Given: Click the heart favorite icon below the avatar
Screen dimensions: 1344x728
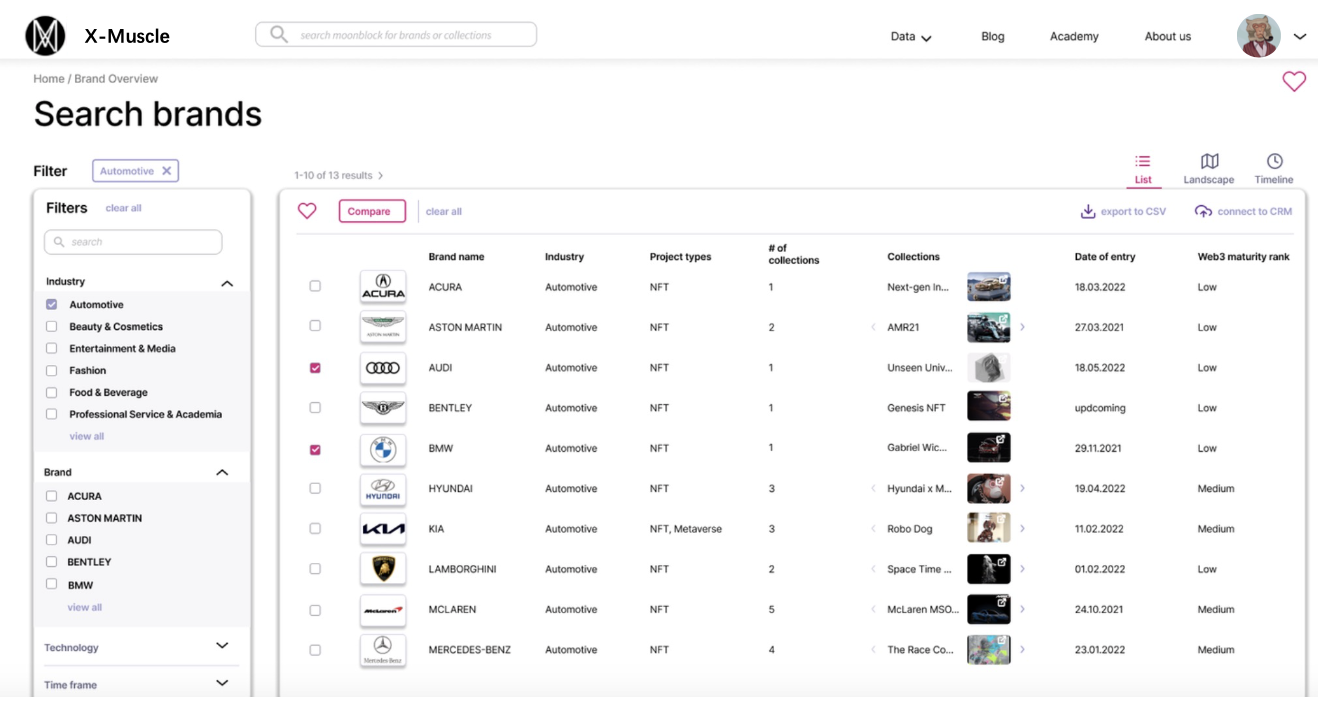Looking at the screenshot, I should pyautogui.click(x=1294, y=82).
